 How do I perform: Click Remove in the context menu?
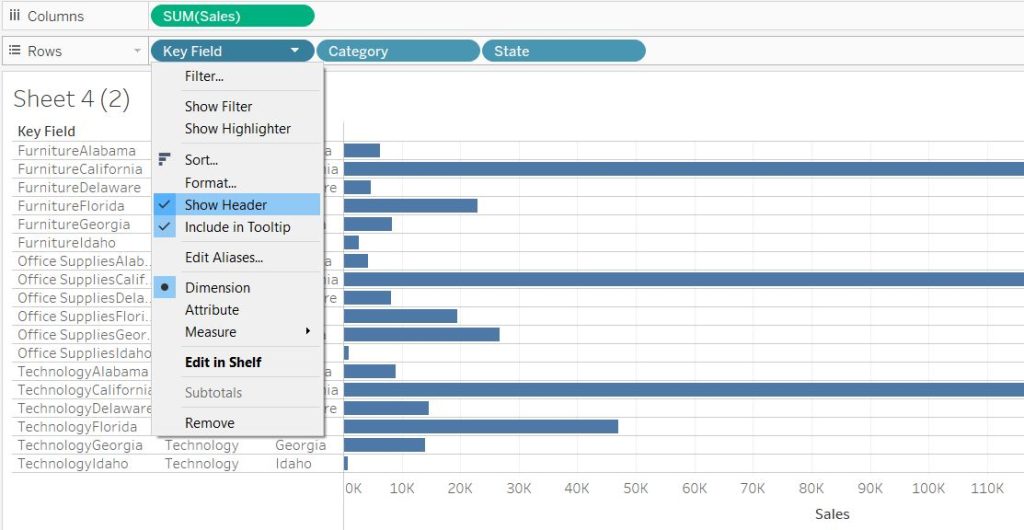tap(210, 423)
